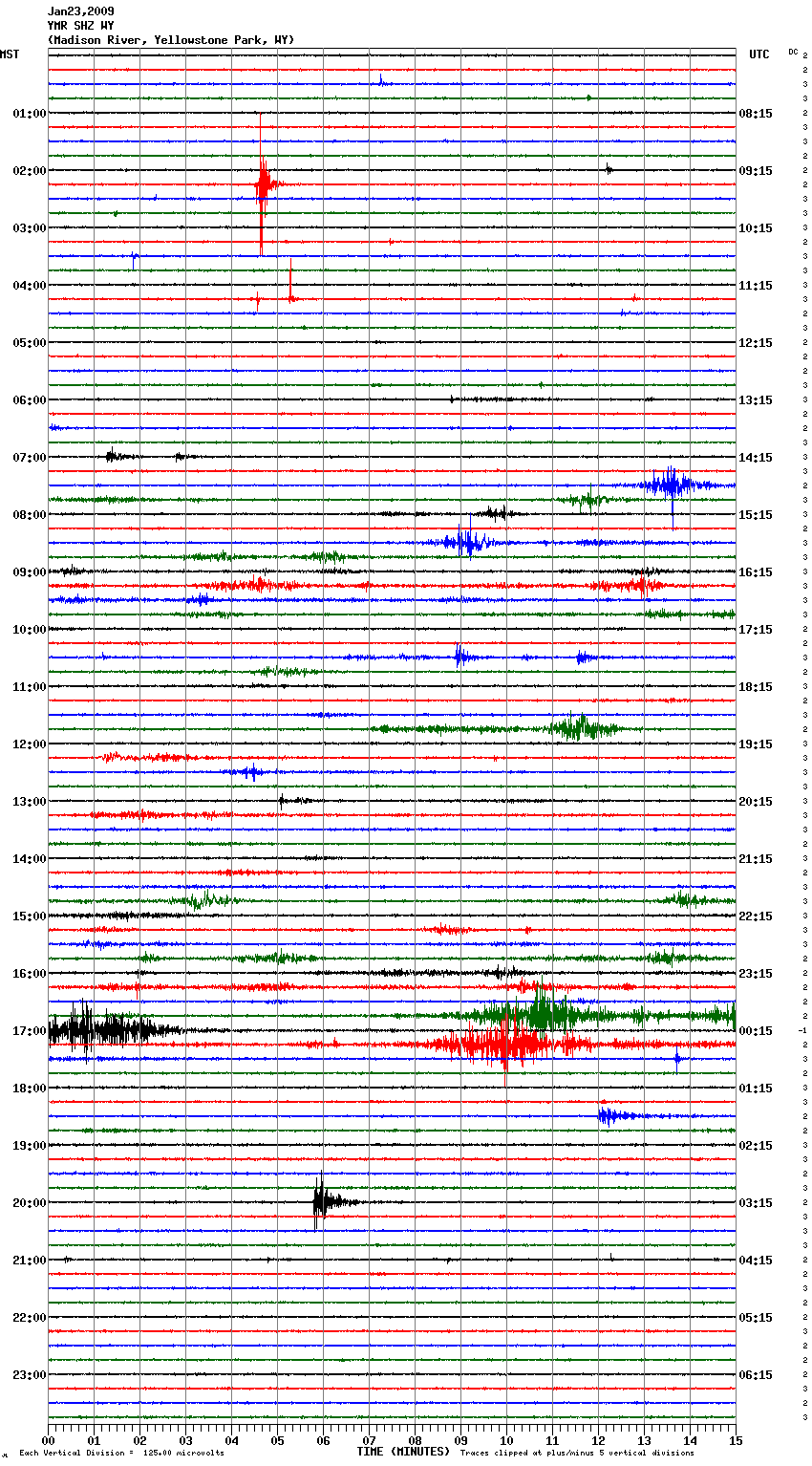The image size is (812, 1466).
Task: Select the "11:00" MST hour label
Action: pyautogui.click(x=30, y=687)
